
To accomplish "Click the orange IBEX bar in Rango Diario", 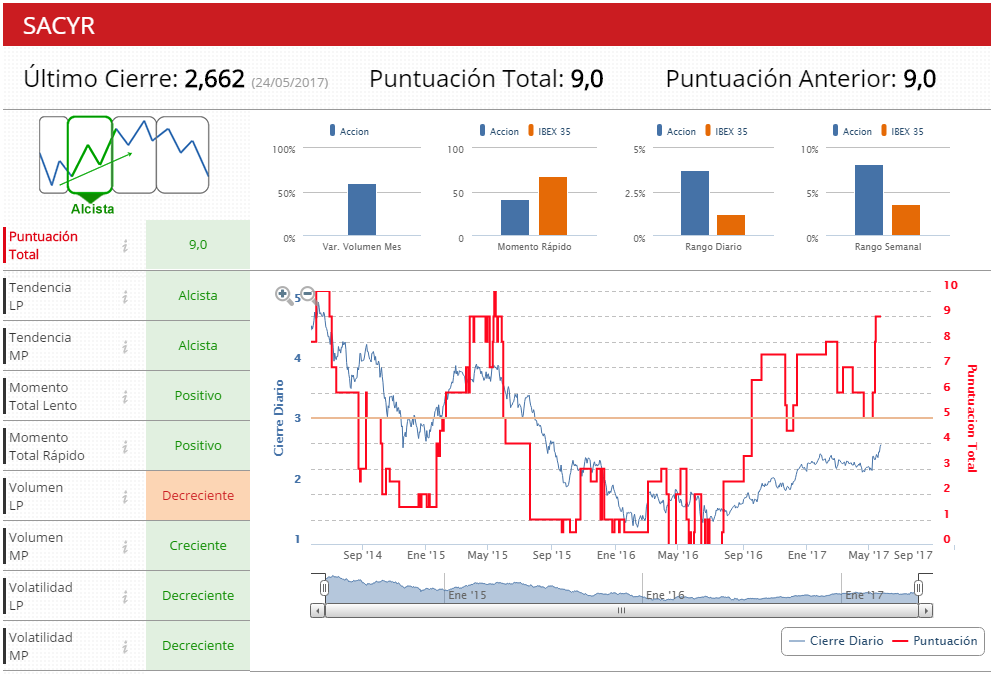I will coord(731,225).
